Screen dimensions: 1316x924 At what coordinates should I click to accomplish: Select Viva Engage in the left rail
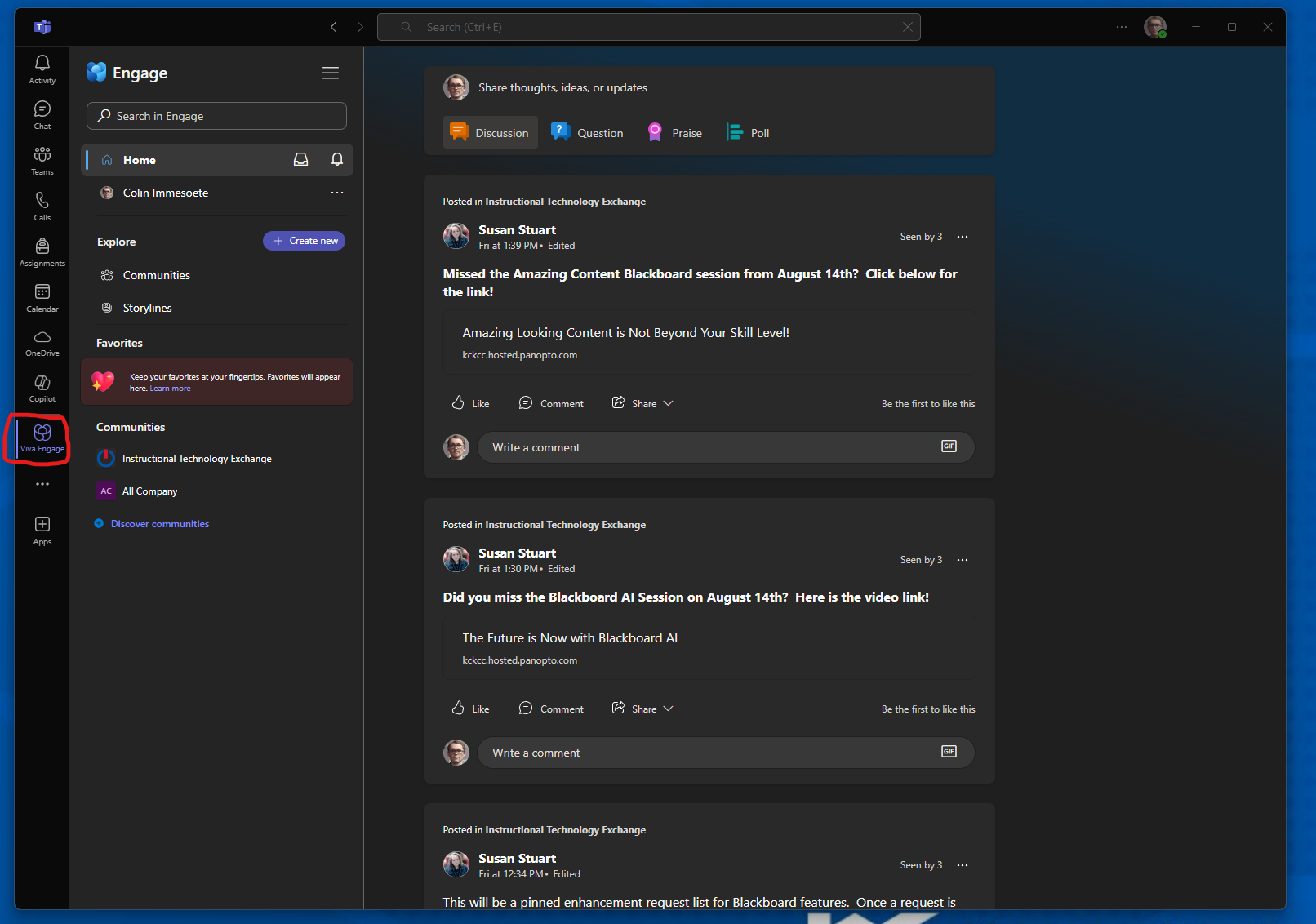[x=42, y=438]
